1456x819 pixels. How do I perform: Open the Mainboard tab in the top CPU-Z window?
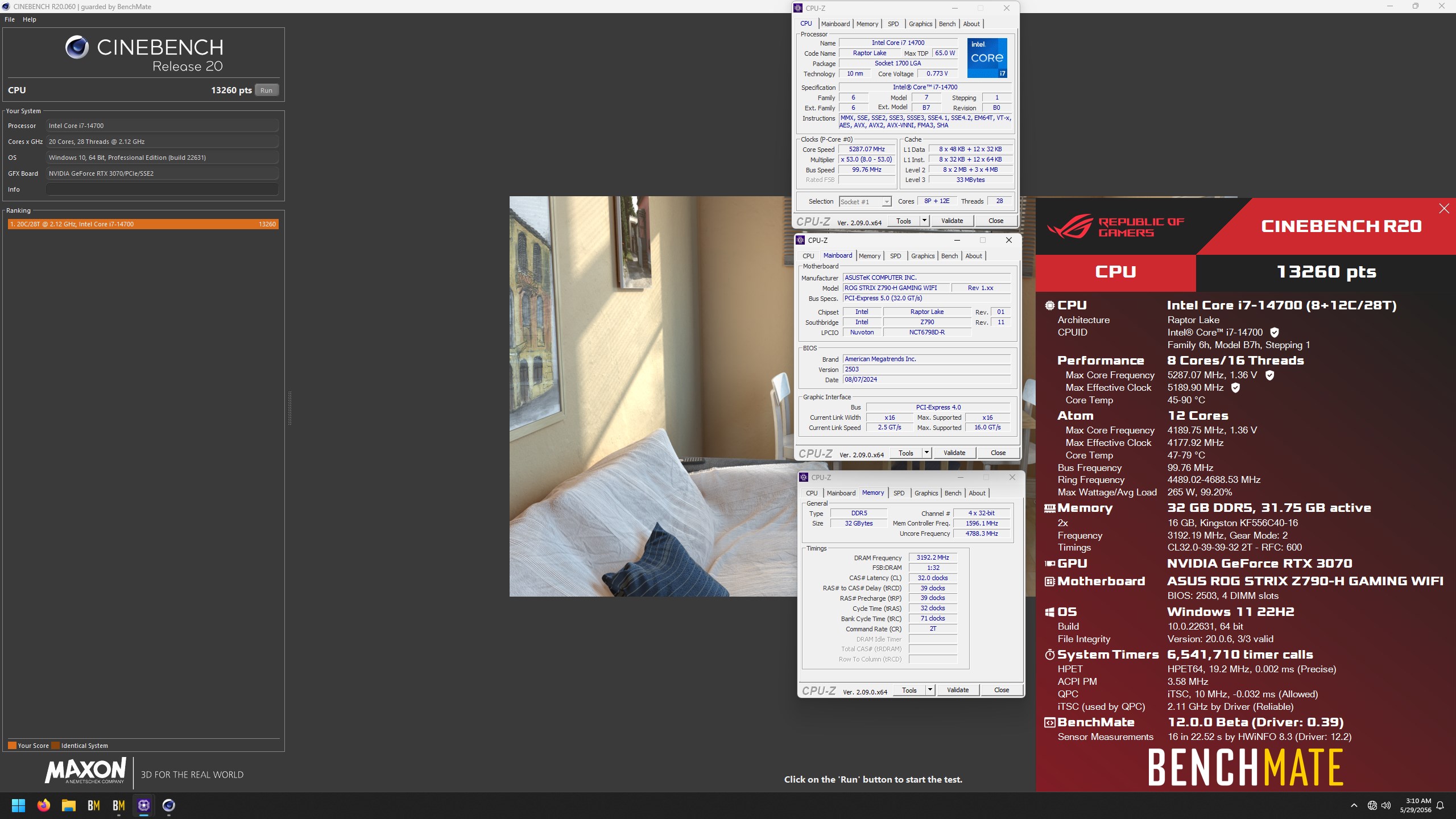(835, 24)
